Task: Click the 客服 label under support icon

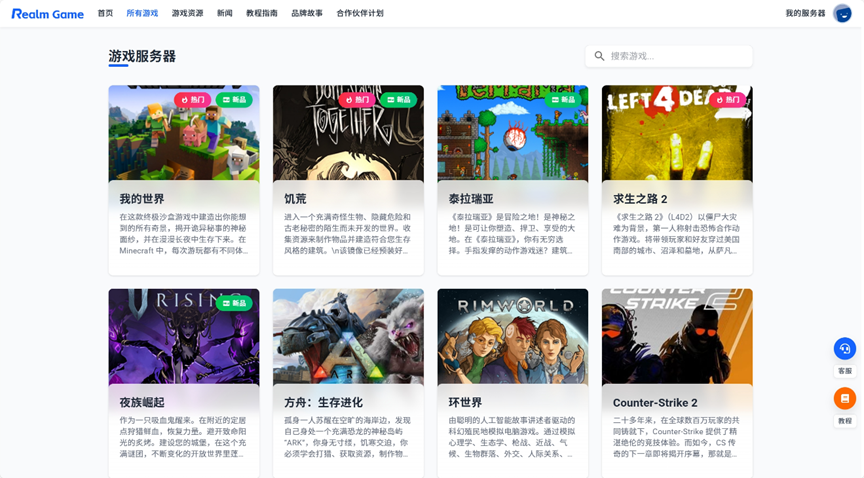Action: coord(845,371)
